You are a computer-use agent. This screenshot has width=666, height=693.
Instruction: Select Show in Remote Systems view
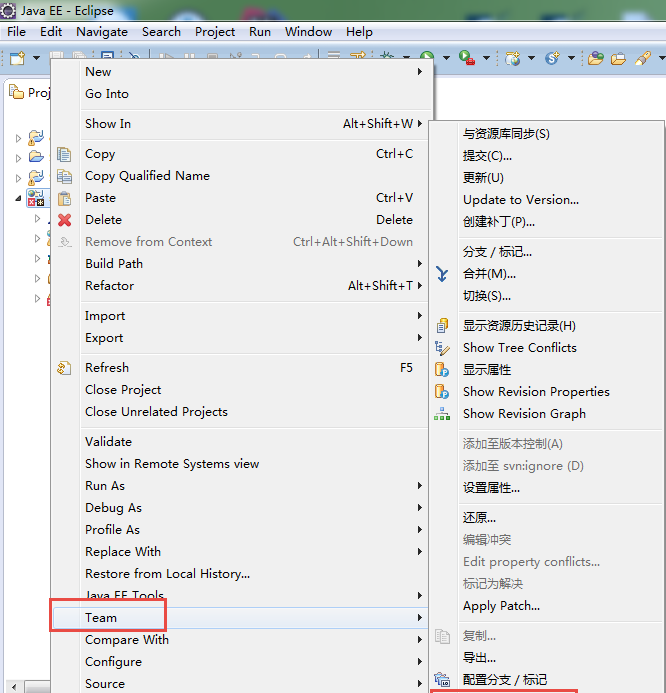[x=240, y=464]
